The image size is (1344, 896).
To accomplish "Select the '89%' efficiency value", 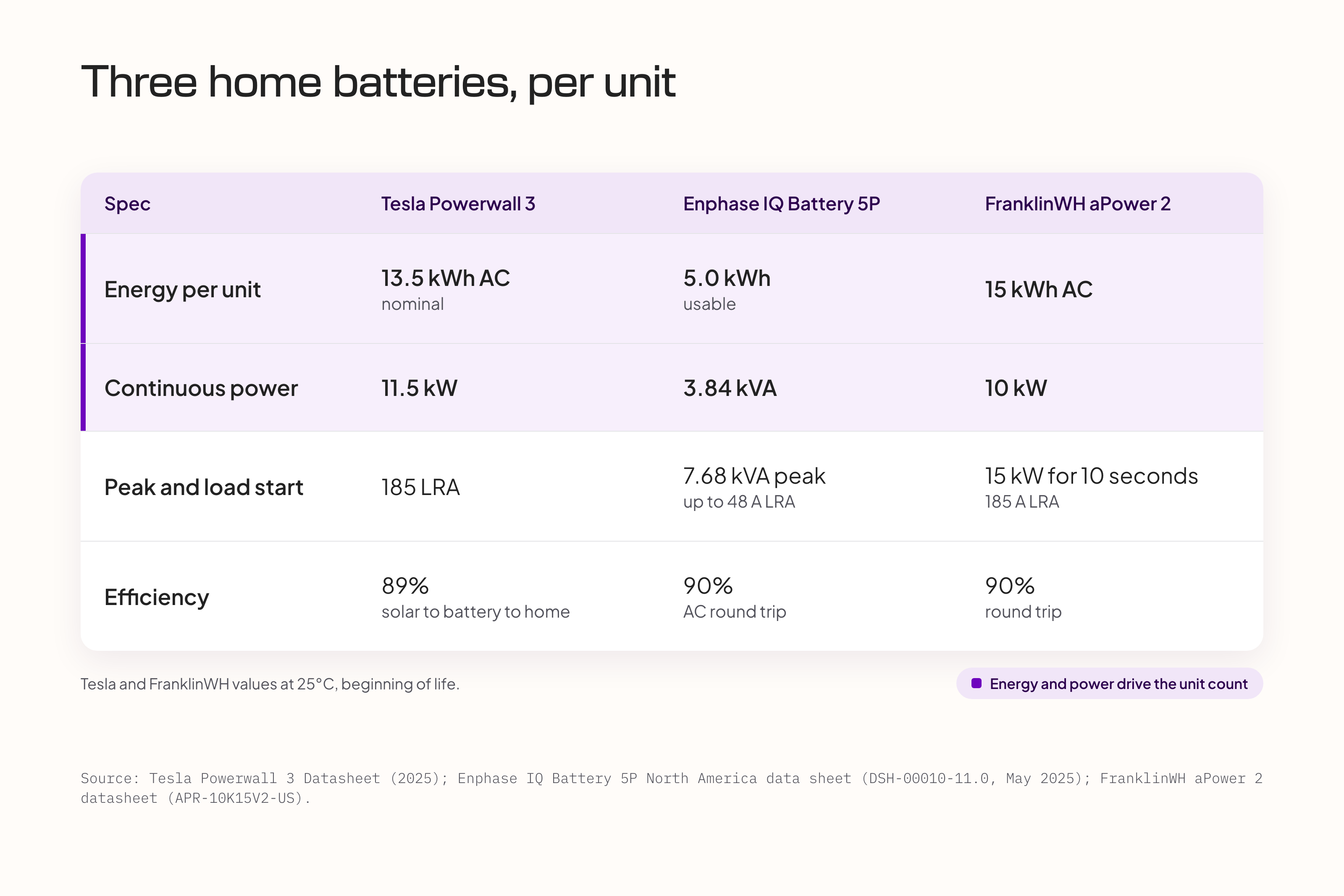I will 405,586.
